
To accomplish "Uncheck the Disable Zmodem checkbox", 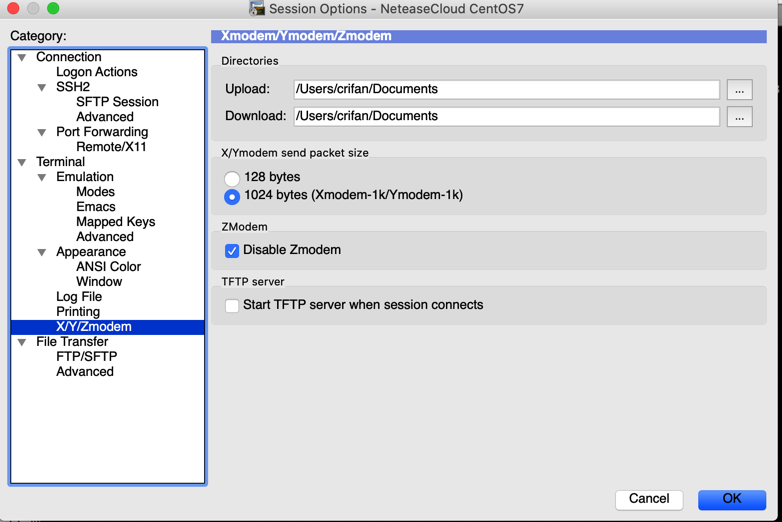I will [x=232, y=250].
